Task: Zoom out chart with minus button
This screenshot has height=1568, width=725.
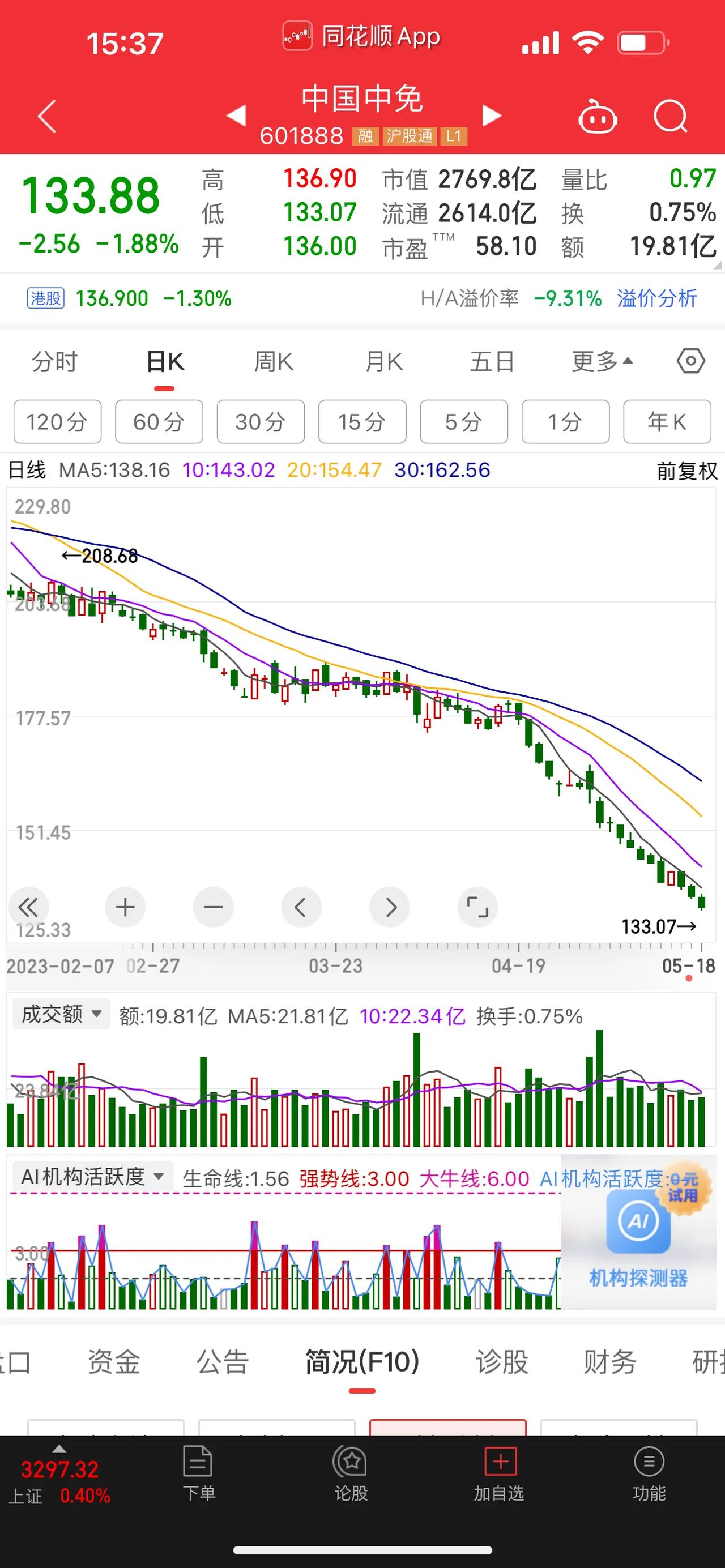Action: coord(213,908)
